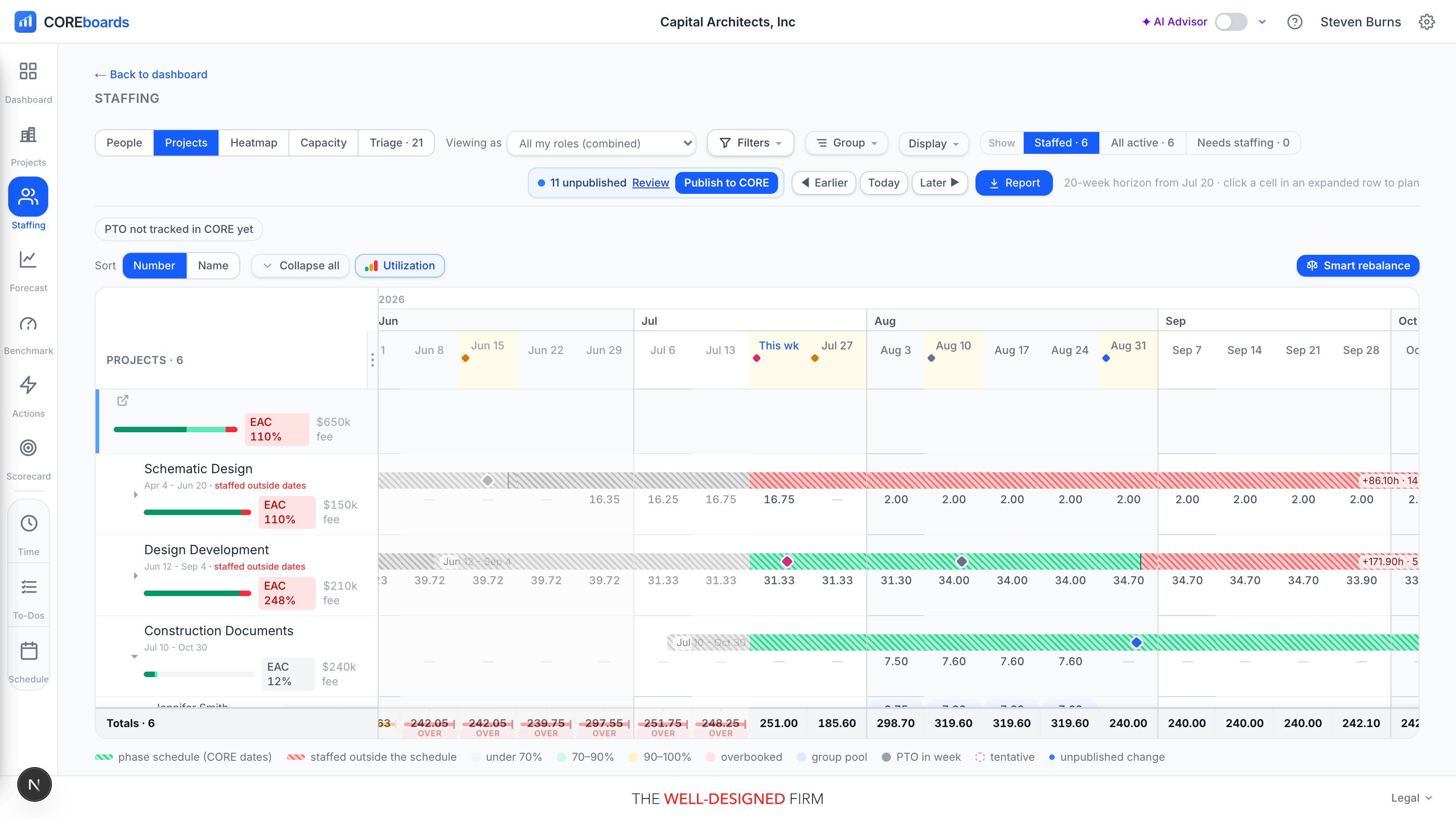Image resolution: width=1456 pixels, height=819 pixels.
Task: Open the Filters dropdown
Action: 751,143
